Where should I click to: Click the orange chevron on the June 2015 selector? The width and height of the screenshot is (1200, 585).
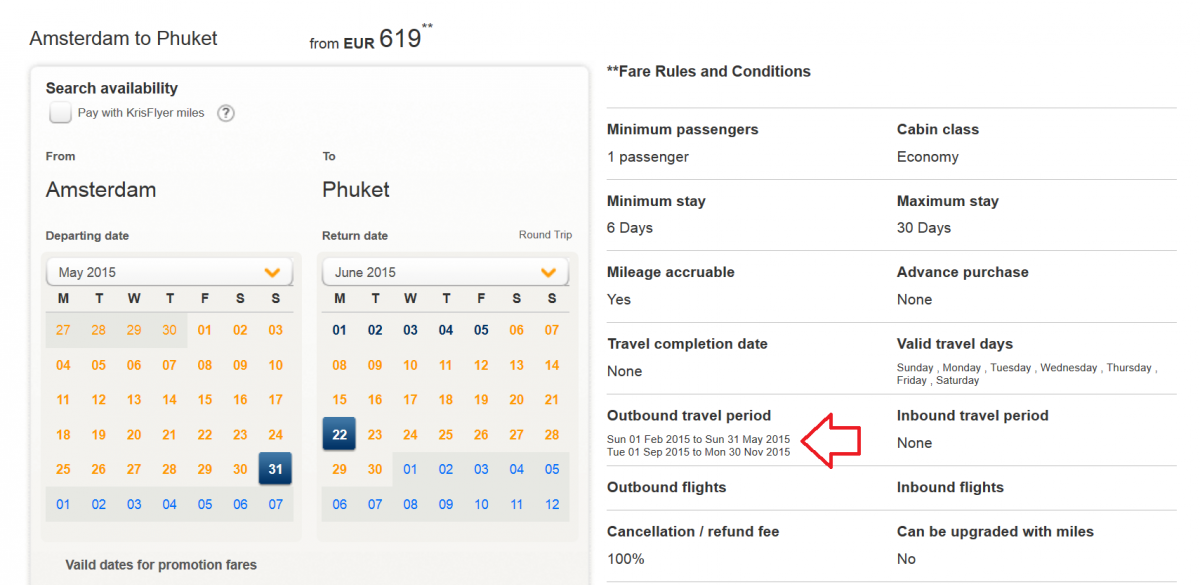click(548, 272)
